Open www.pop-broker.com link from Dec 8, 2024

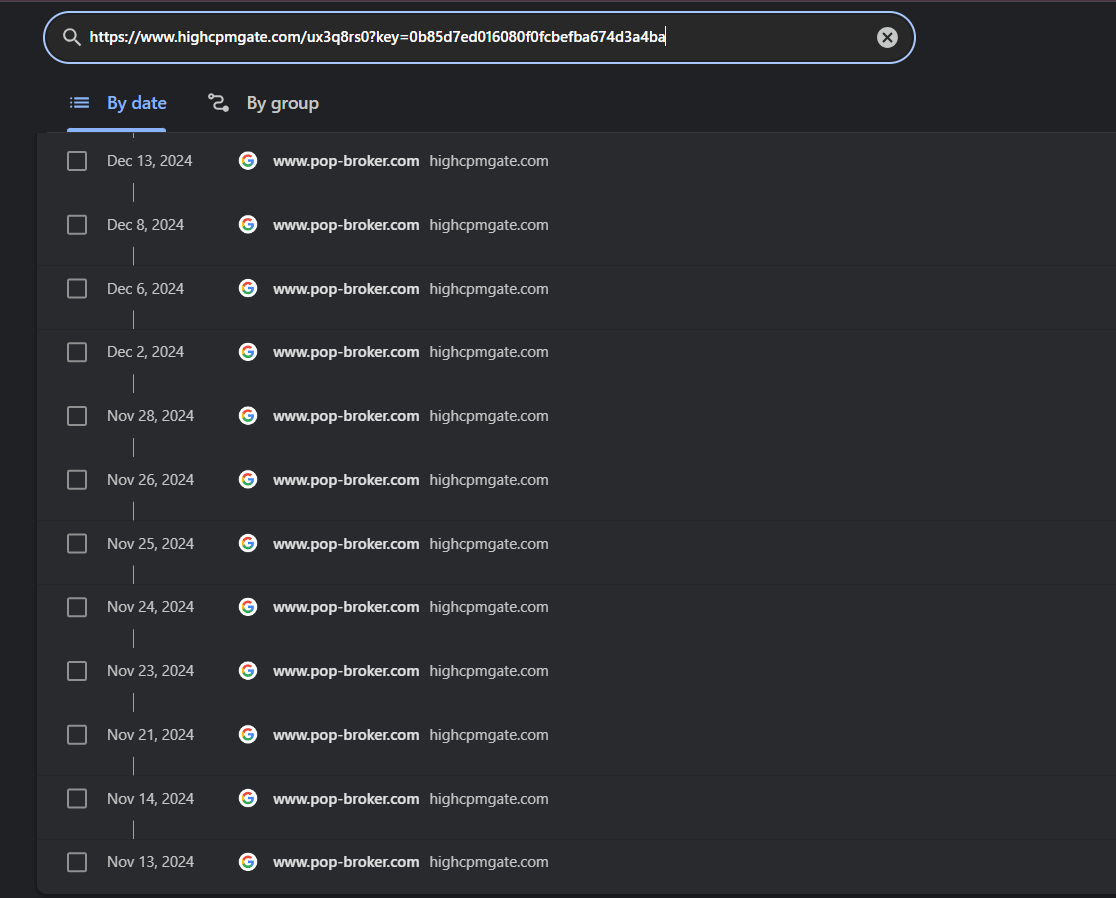pyautogui.click(x=346, y=226)
